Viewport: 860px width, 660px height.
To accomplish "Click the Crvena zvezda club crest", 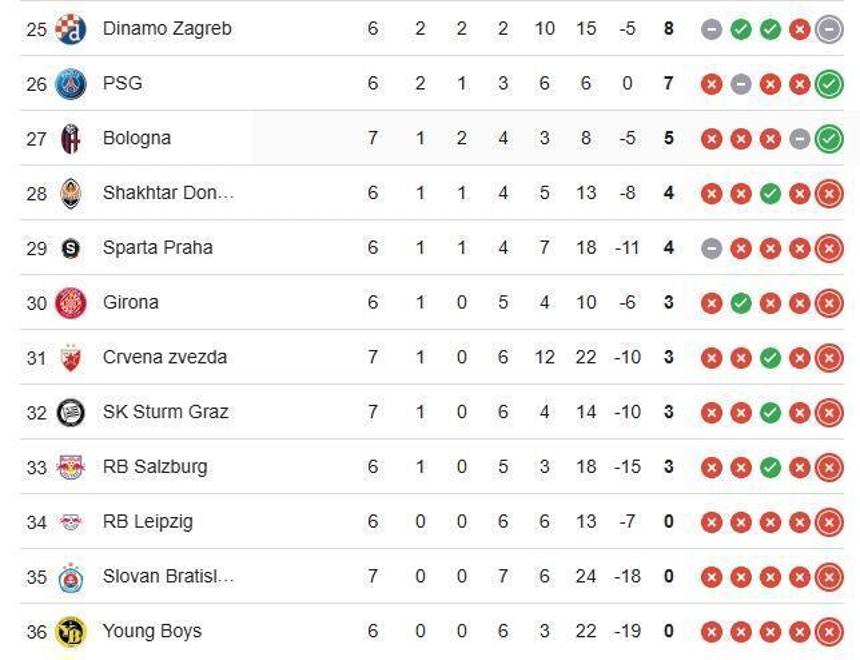I will click(x=71, y=357).
